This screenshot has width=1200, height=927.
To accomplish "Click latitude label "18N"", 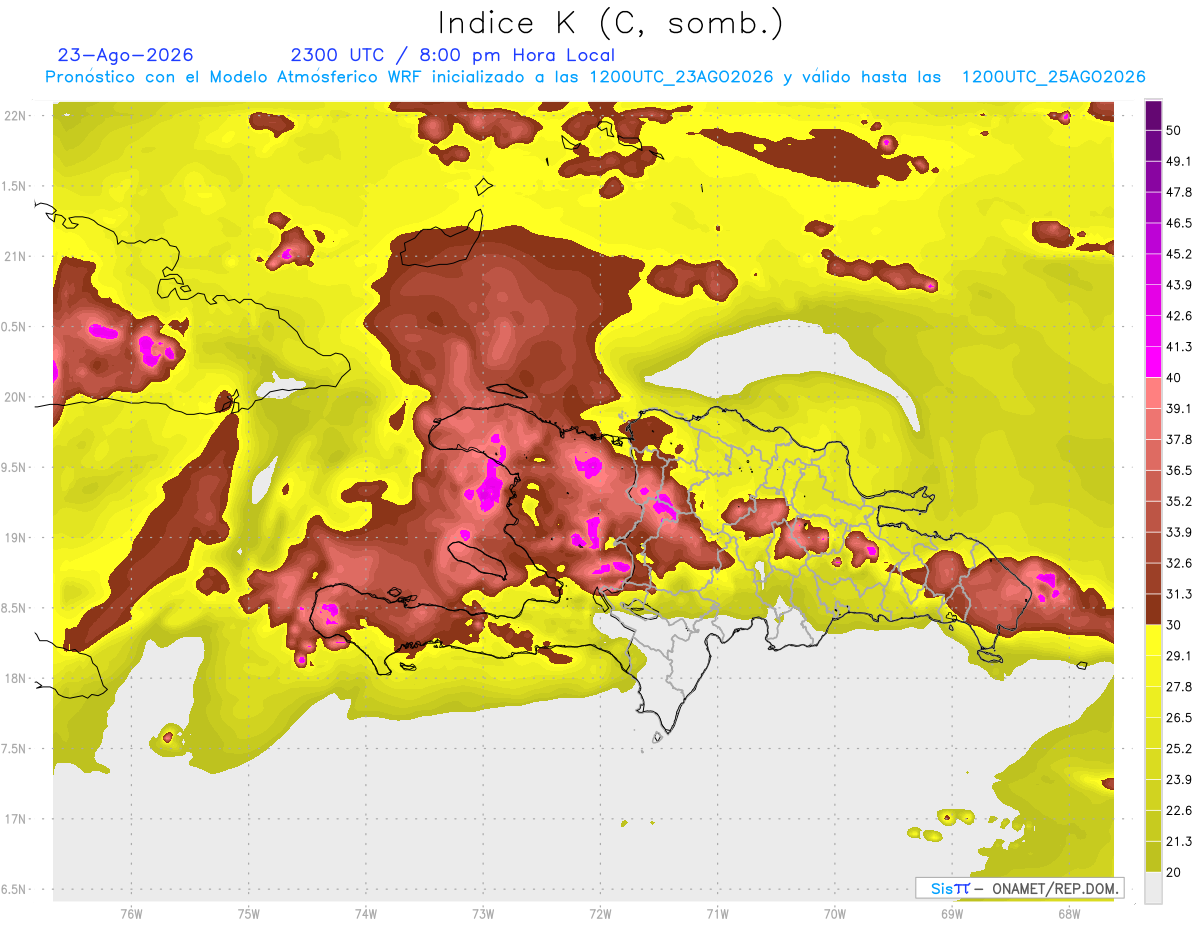I will point(17,678).
